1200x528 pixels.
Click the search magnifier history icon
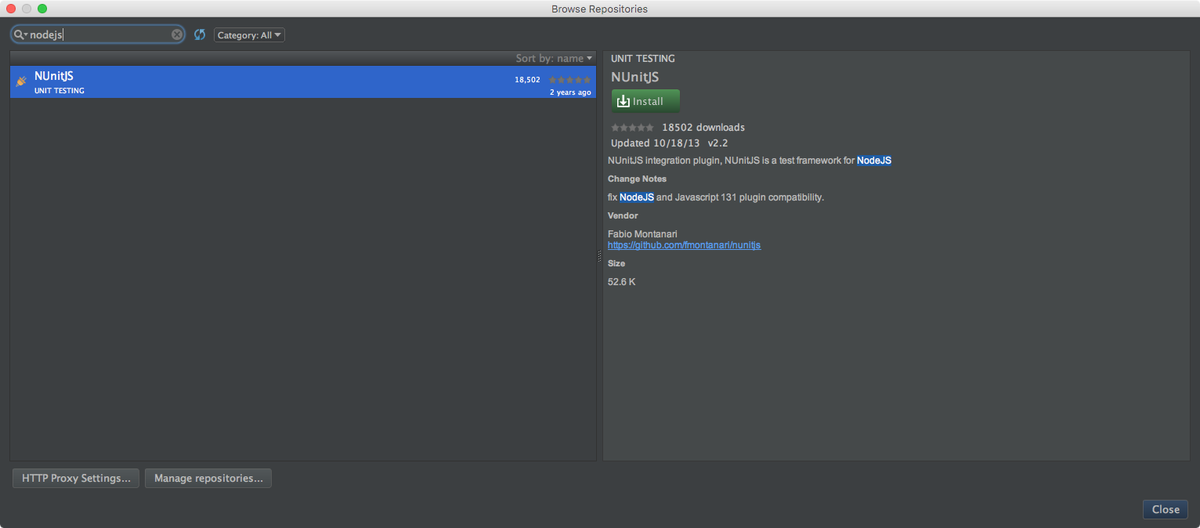click(20, 34)
